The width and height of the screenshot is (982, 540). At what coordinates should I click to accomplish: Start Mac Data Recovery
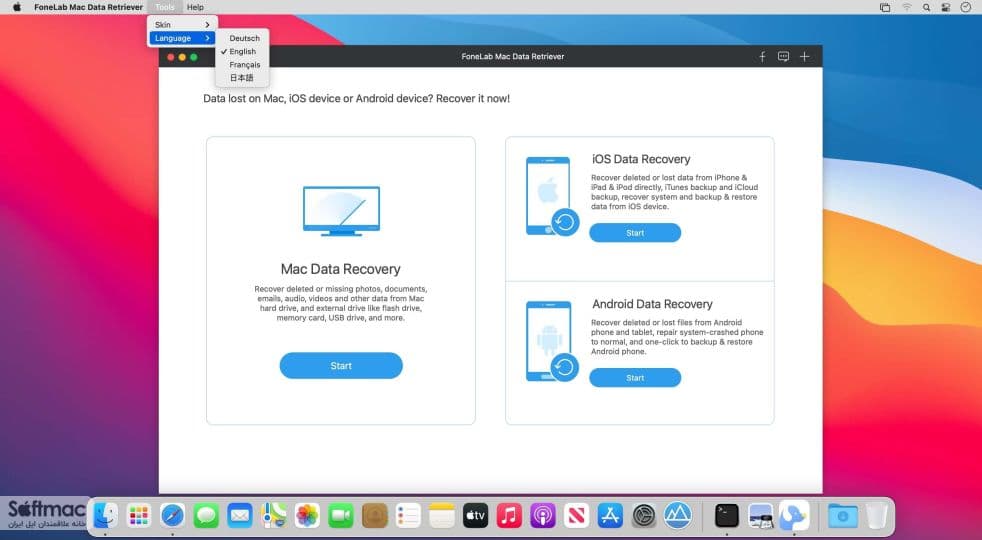click(x=341, y=366)
